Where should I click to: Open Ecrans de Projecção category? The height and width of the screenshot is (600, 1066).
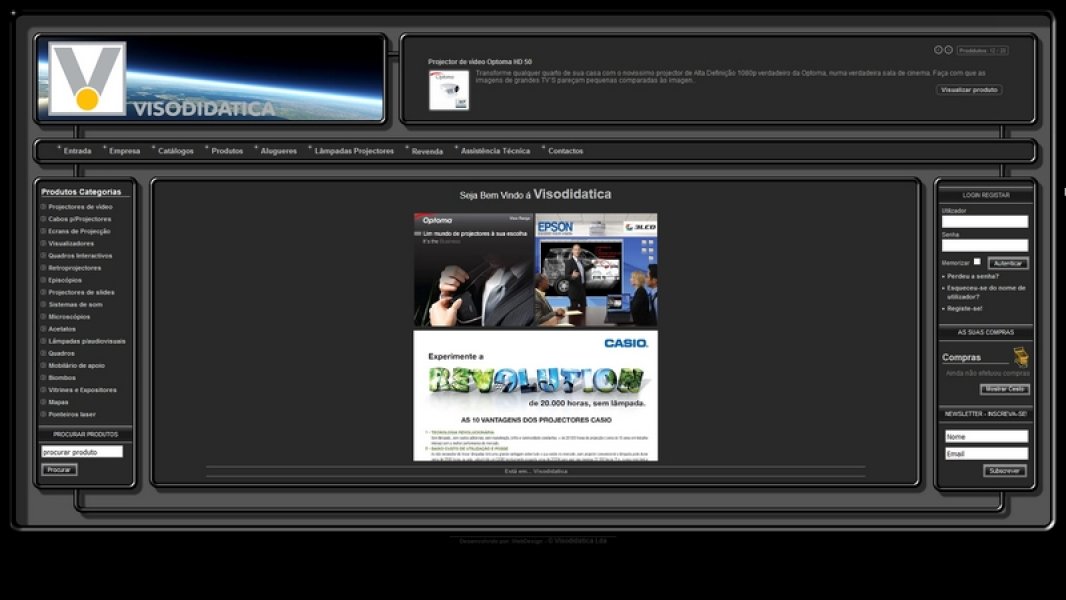(79, 231)
